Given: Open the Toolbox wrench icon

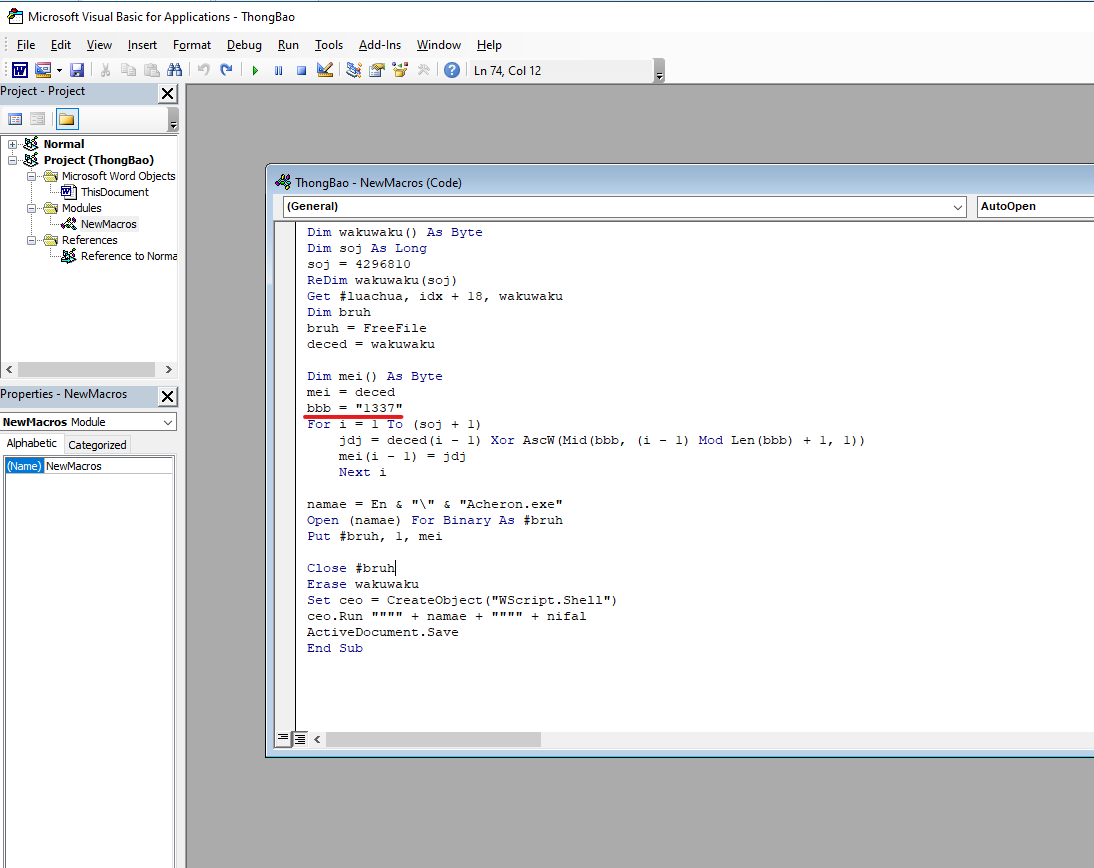Looking at the screenshot, I should point(423,70).
